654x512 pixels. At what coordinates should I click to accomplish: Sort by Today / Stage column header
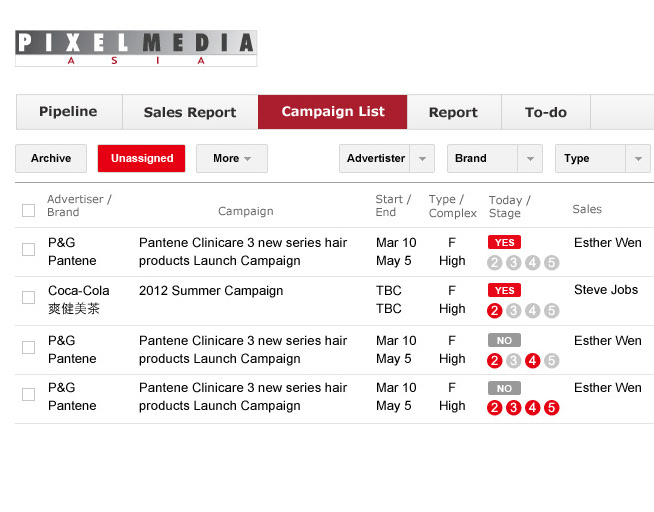509,206
